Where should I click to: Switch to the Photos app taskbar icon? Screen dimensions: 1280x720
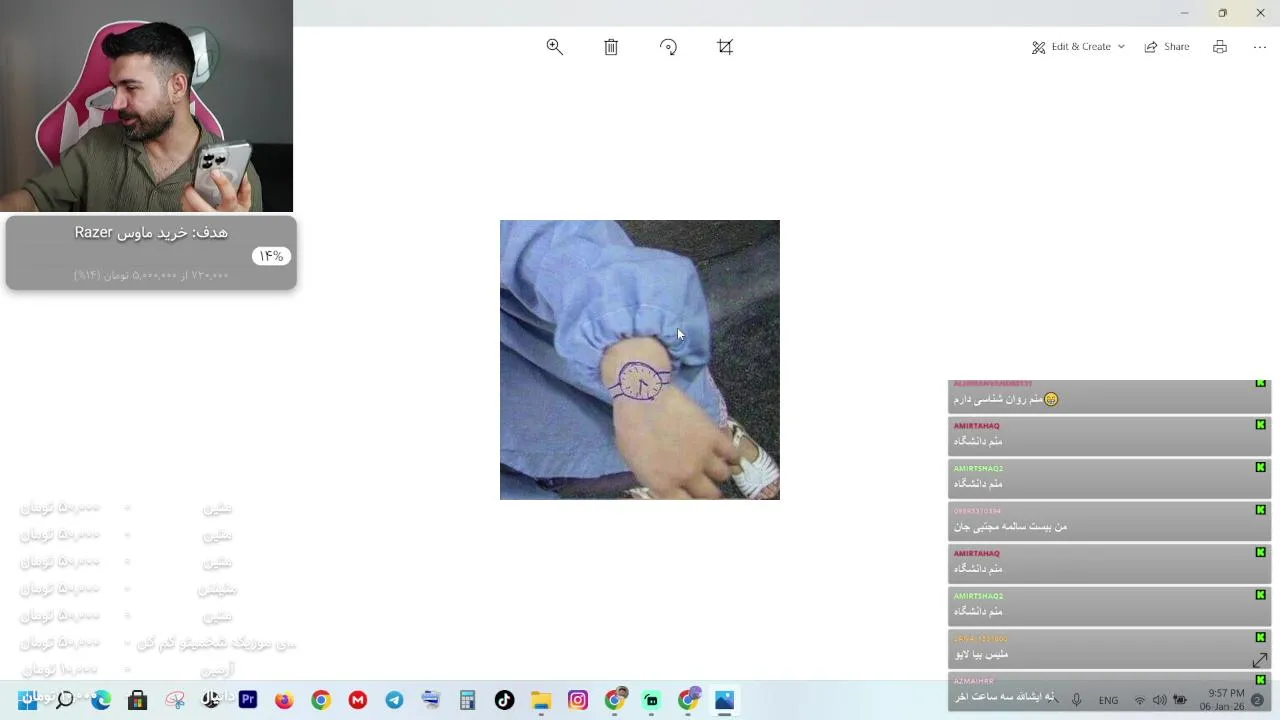pyautogui.click(x=724, y=700)
